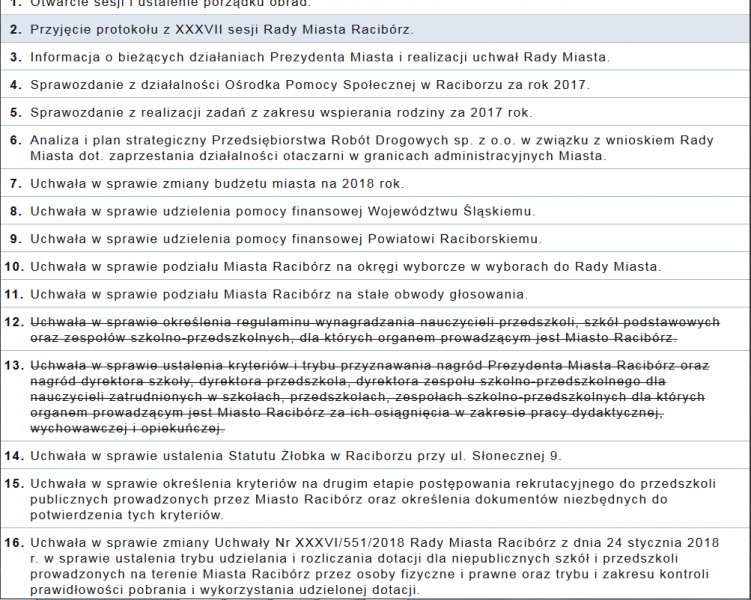
Task: Select item 11 stałe obwody głosowania
Action: click(x=376, y=294)
